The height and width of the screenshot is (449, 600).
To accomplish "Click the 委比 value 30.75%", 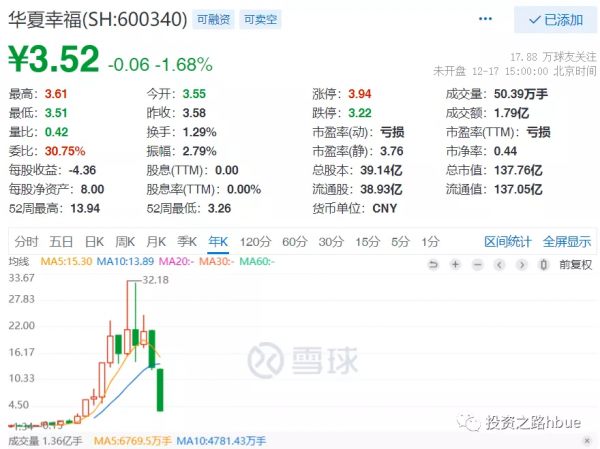I will (x=65, y=151).
